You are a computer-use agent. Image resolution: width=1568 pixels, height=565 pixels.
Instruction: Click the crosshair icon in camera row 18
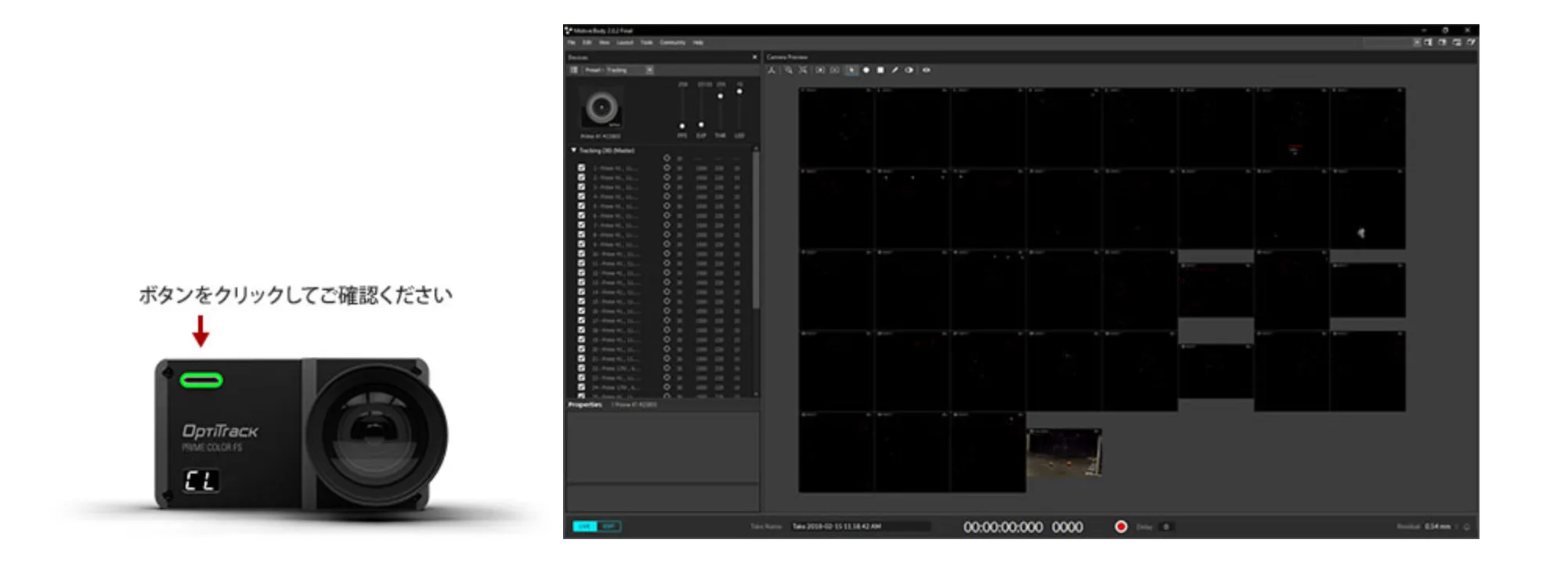tap(667, 329)
